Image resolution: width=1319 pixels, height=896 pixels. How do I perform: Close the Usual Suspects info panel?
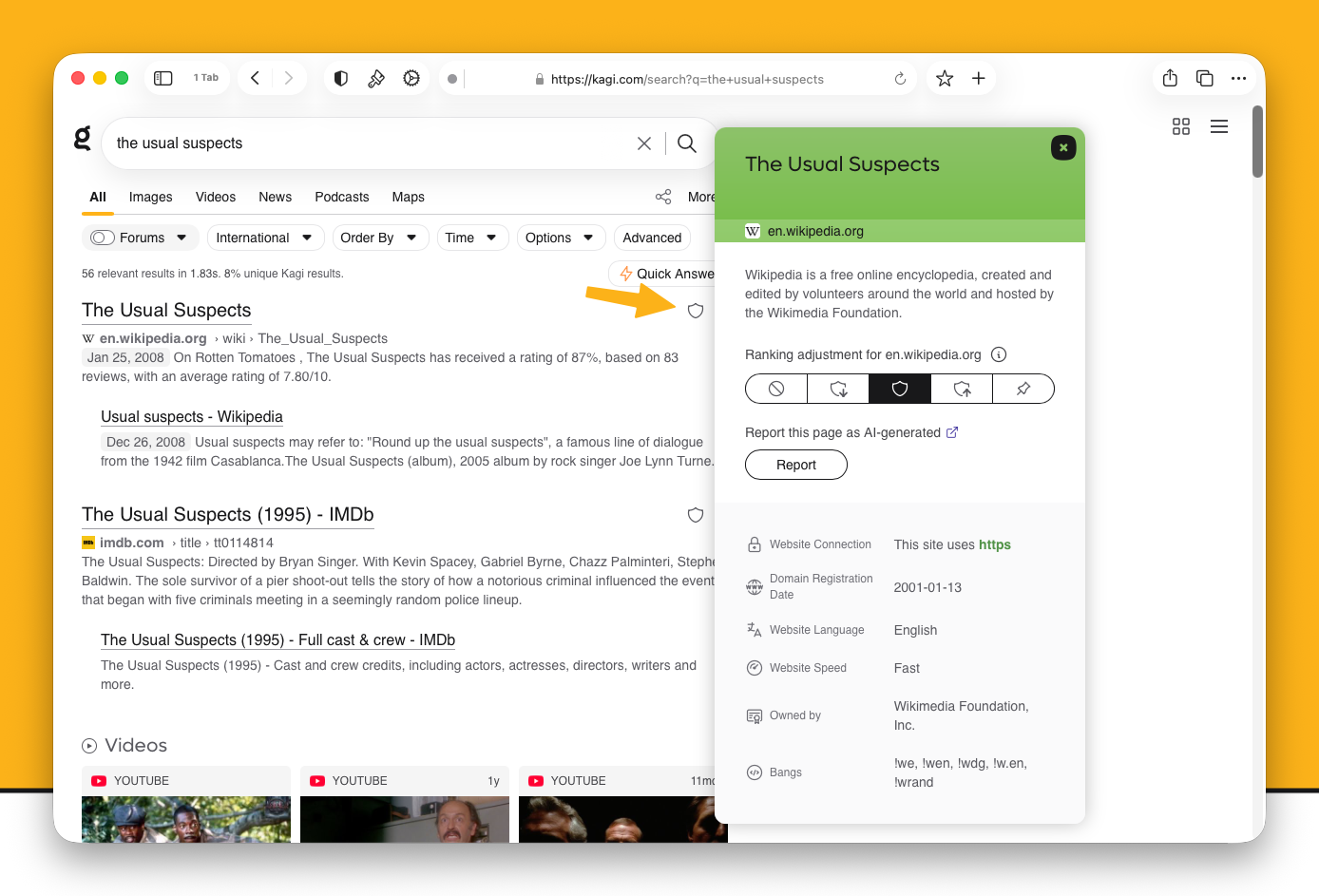(x=1063, y=147)
